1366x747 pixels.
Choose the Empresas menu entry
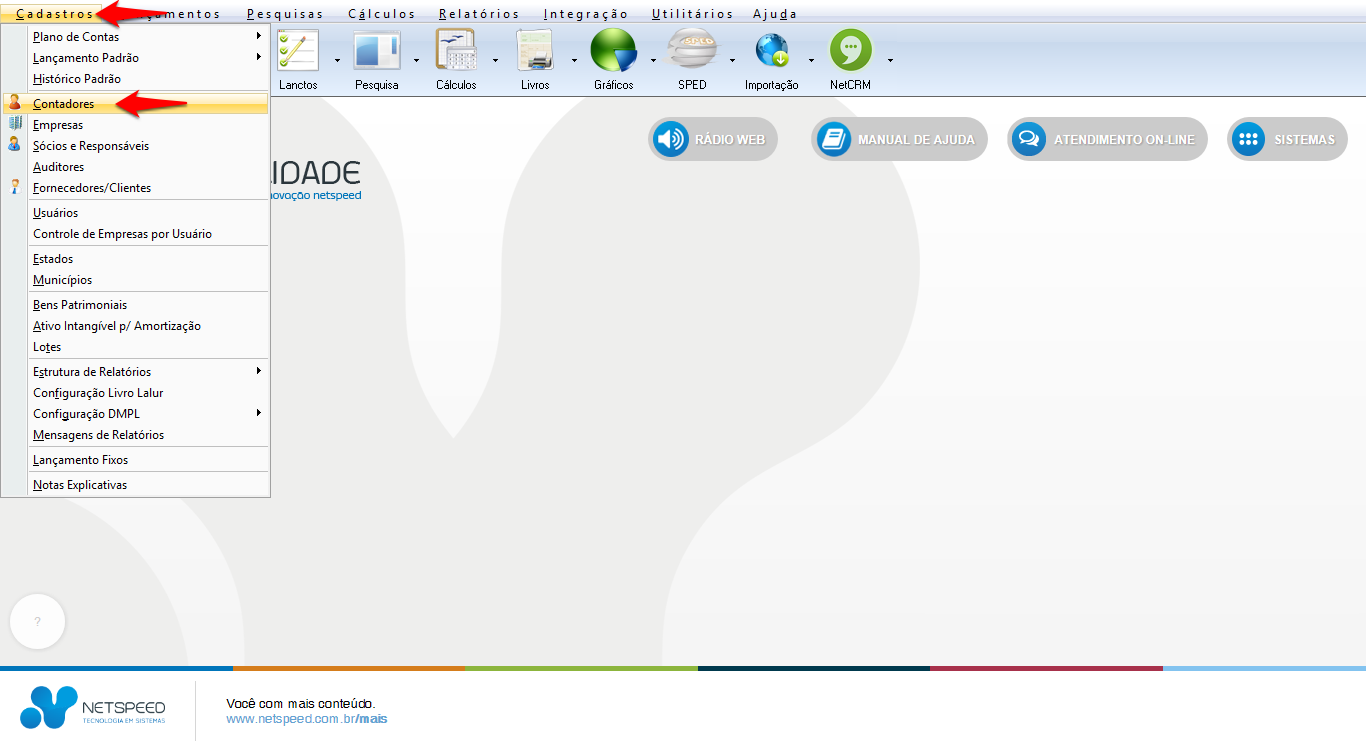[x=58, y=125]
